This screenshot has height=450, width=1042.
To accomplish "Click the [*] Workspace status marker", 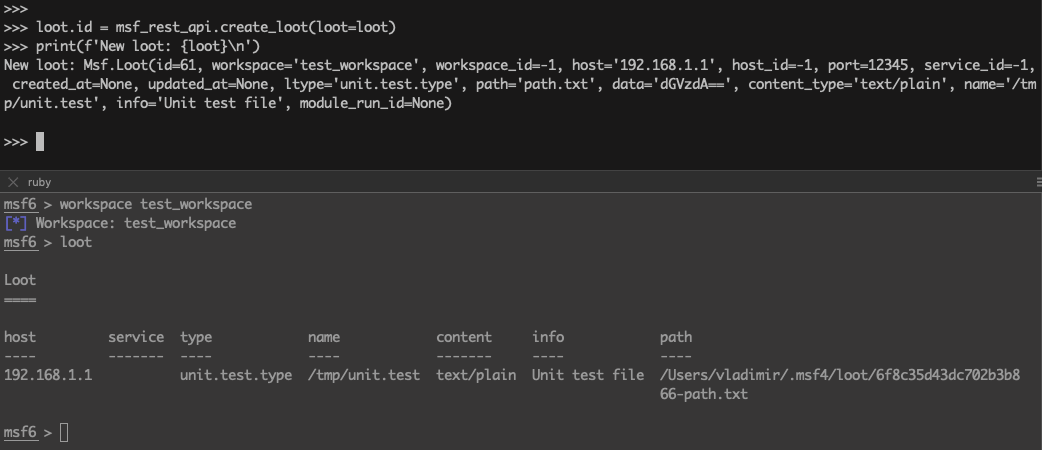I will tap(15, 223).
